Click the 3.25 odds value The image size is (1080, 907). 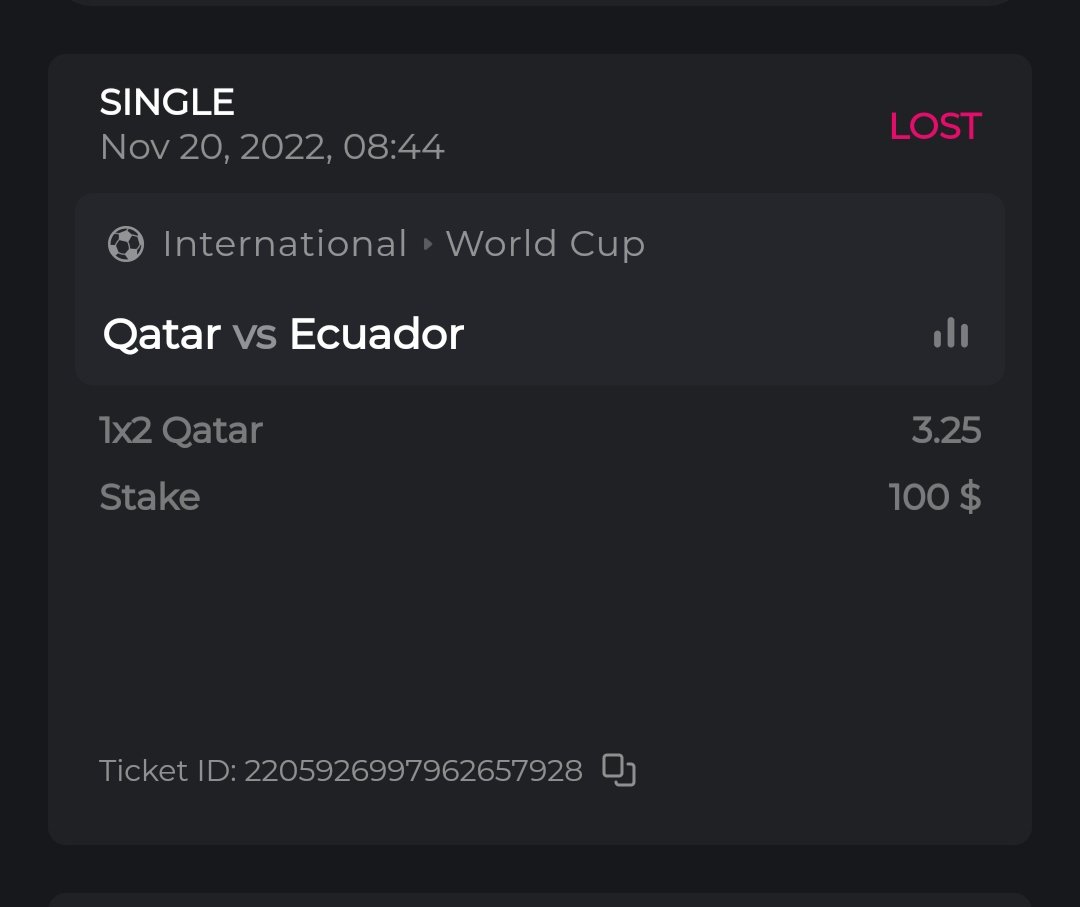946,431
